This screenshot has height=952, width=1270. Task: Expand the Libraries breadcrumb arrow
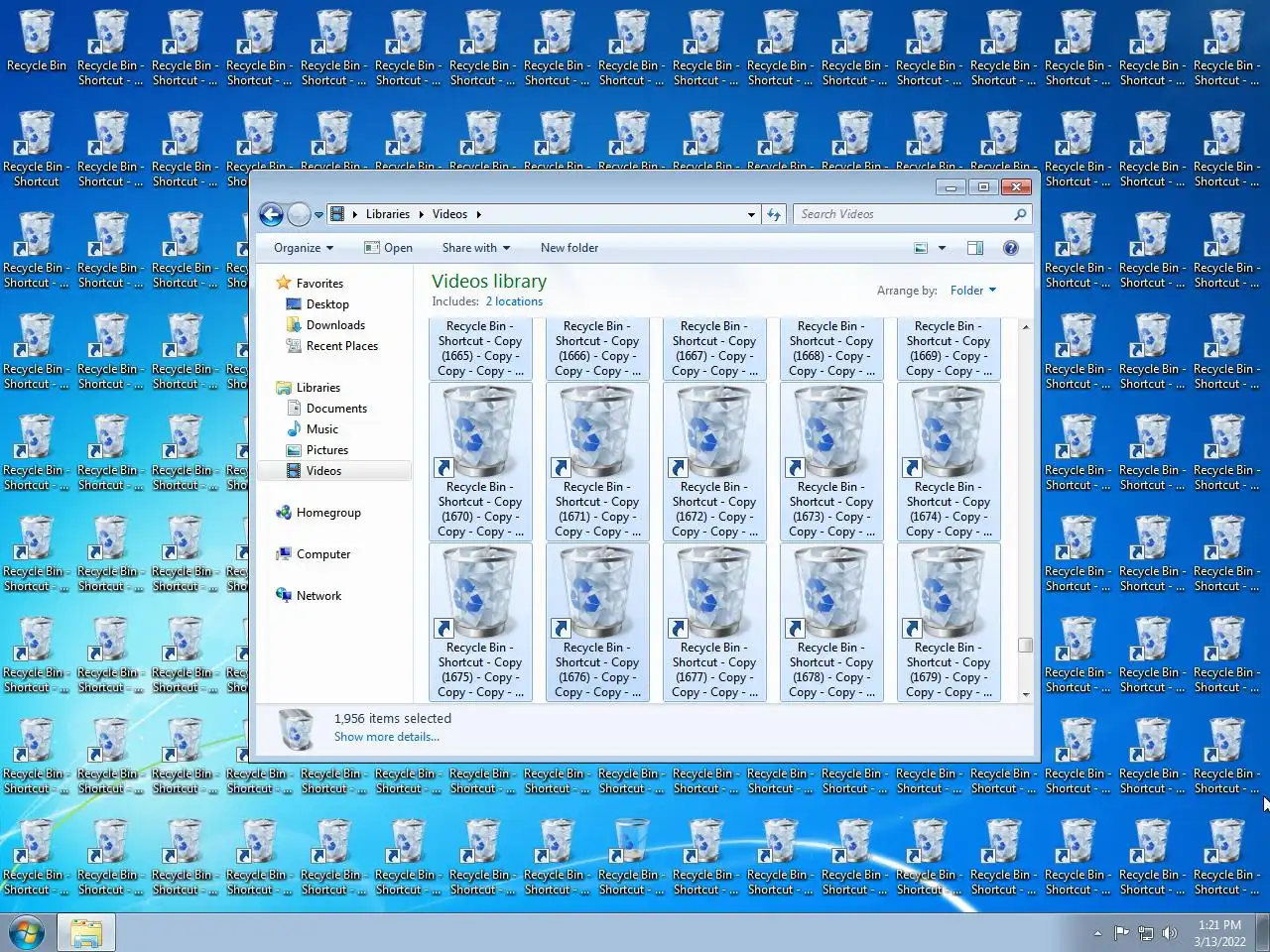[355, 214]
